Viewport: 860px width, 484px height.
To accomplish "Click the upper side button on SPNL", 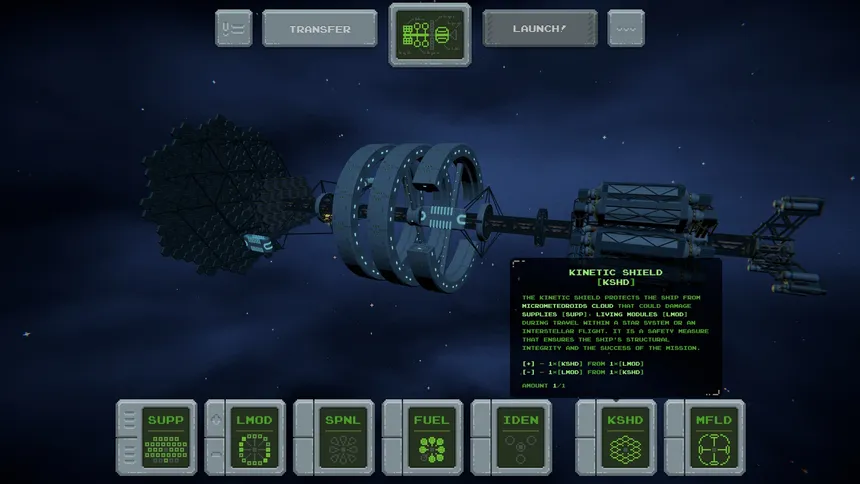I will click(305, 420).
